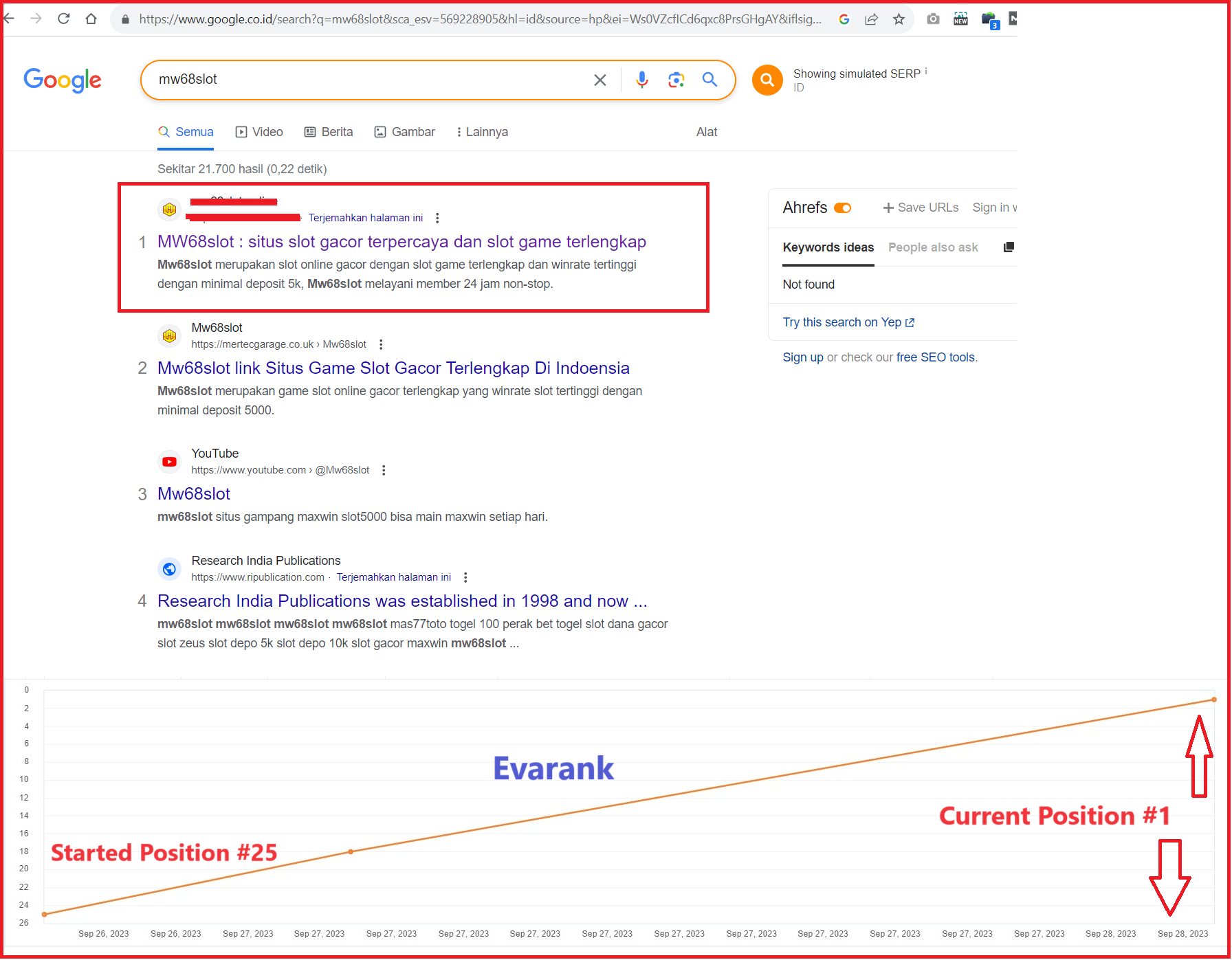Viewport: 1232px width, 960px height.
Task: Click the browser forward arrow
Action: point(36,19)
